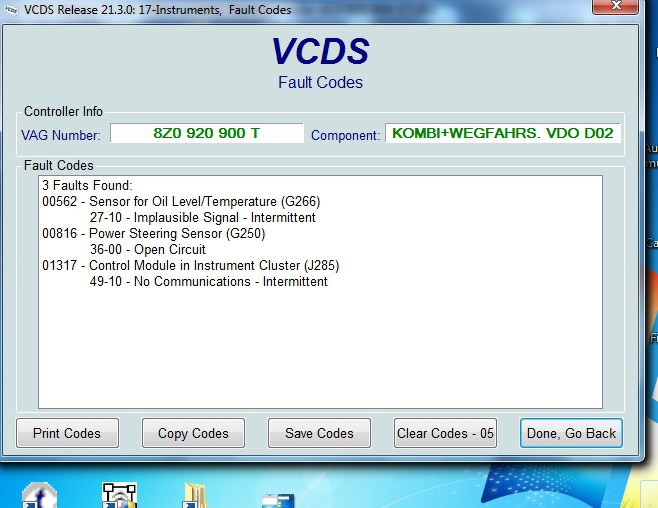Open the desktop shortcut with network diagram icon
The height and width of the screenshot is (508, 658).
pos(120,495)
